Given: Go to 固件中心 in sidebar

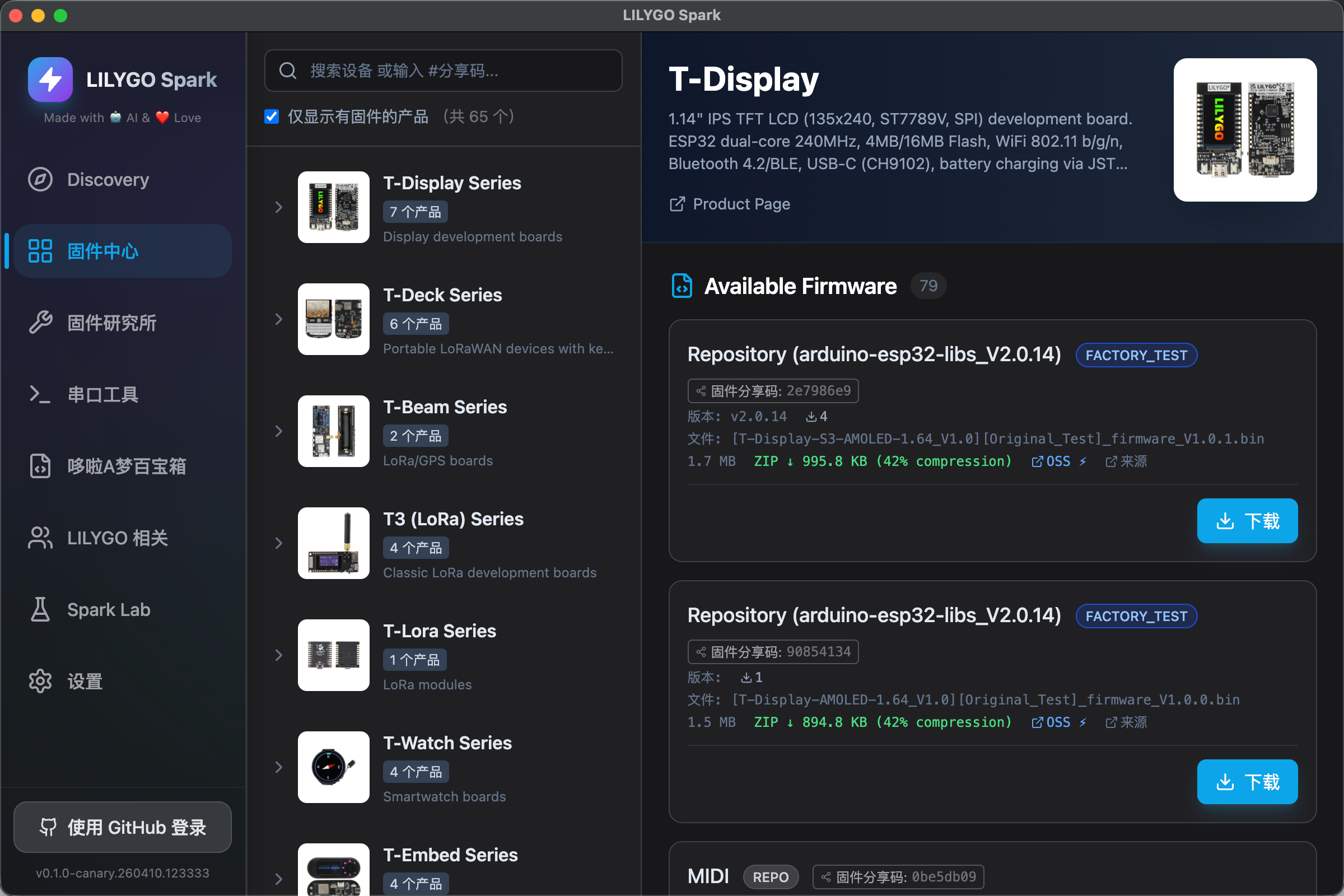Looking at the screenshot, I should coord(123,251).
